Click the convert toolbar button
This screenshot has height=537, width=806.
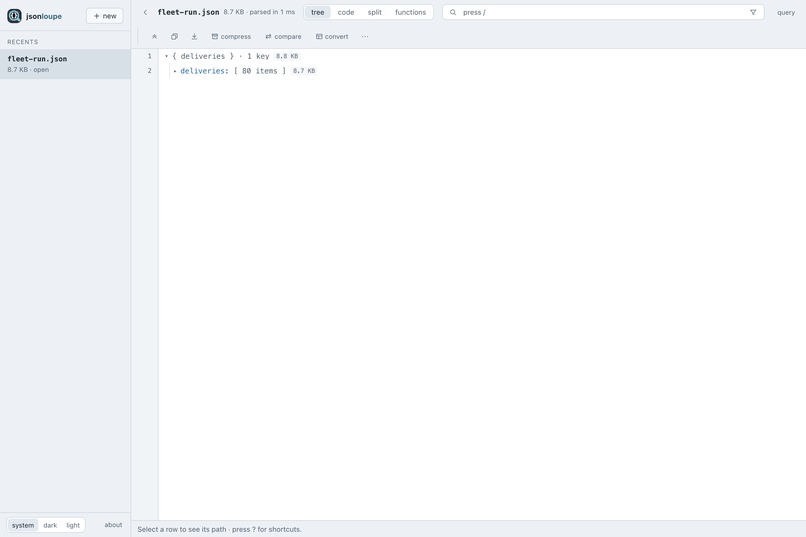point(332,36)
